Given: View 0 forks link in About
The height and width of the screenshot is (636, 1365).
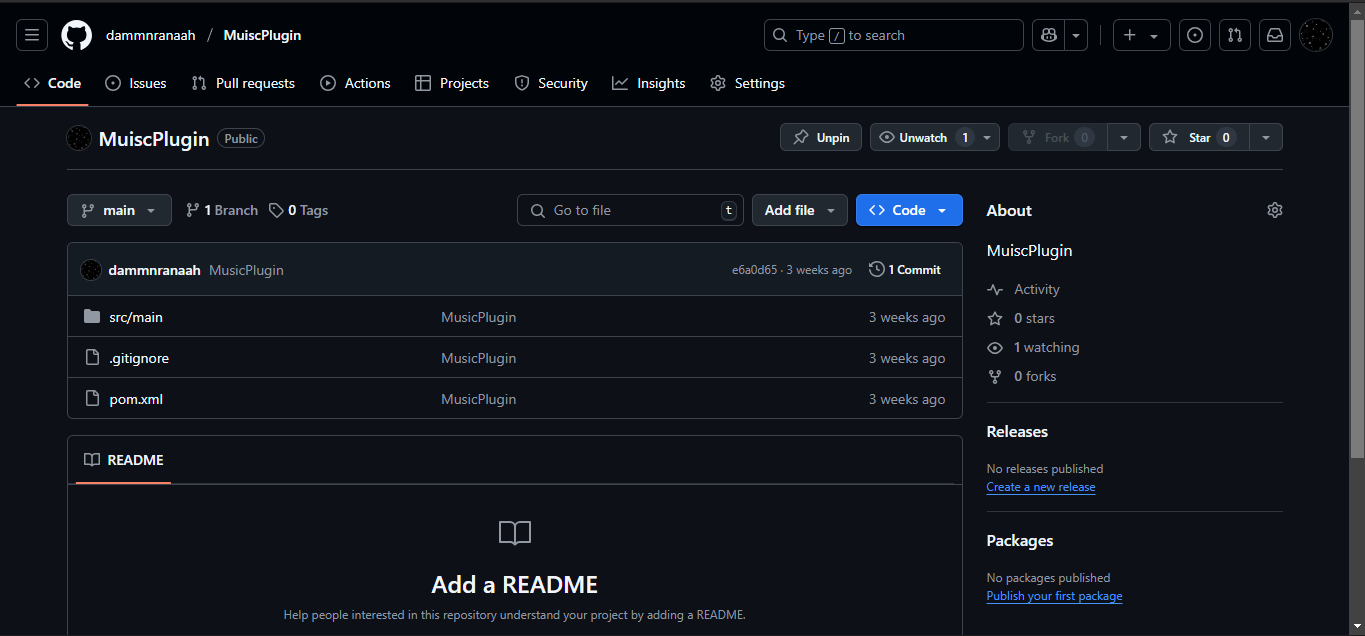Looking at the screenshot, I should pyautogui.click(x=1022, y=376).
